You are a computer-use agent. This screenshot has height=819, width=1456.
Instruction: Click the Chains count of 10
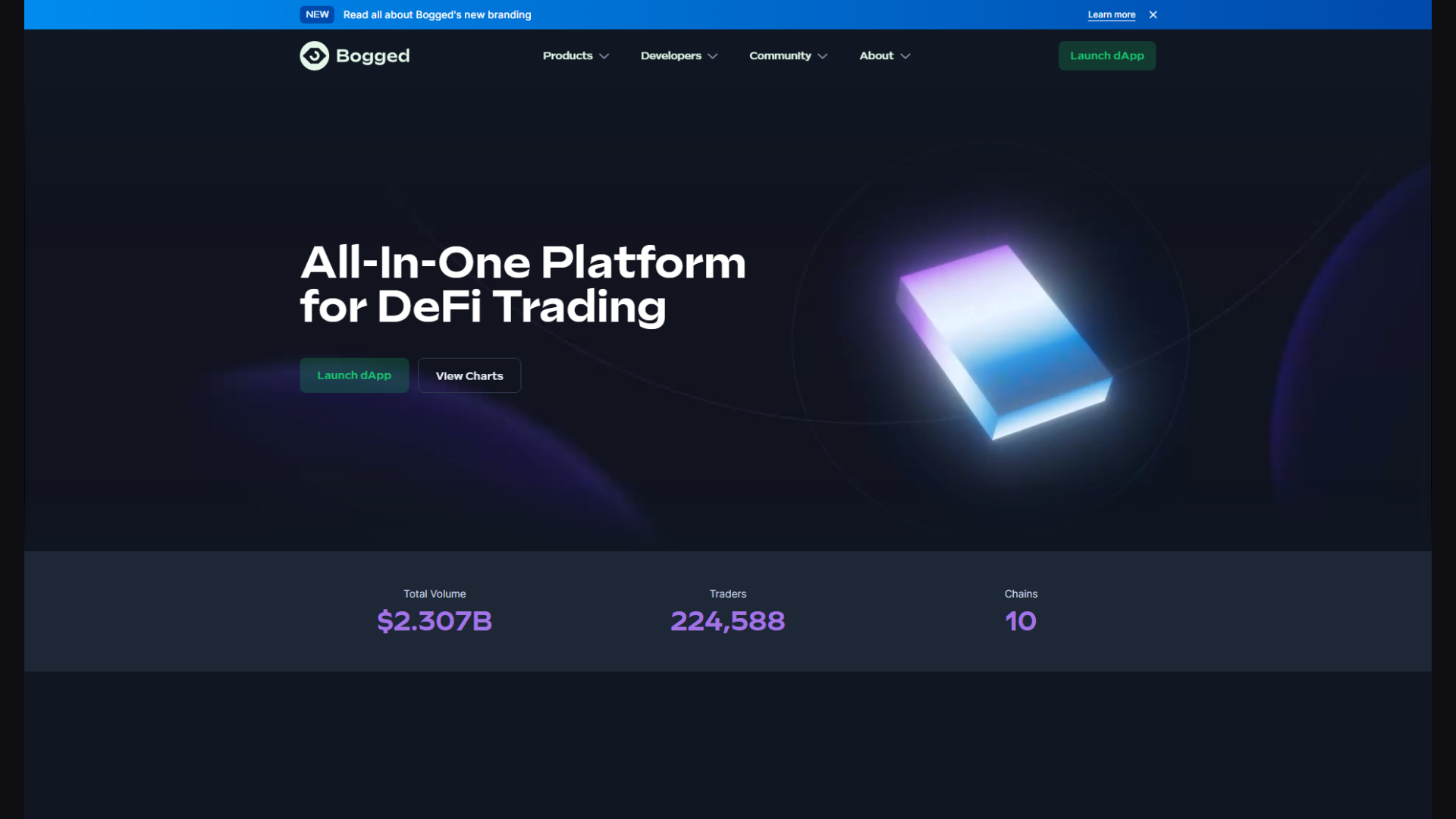pos(1021,621)
